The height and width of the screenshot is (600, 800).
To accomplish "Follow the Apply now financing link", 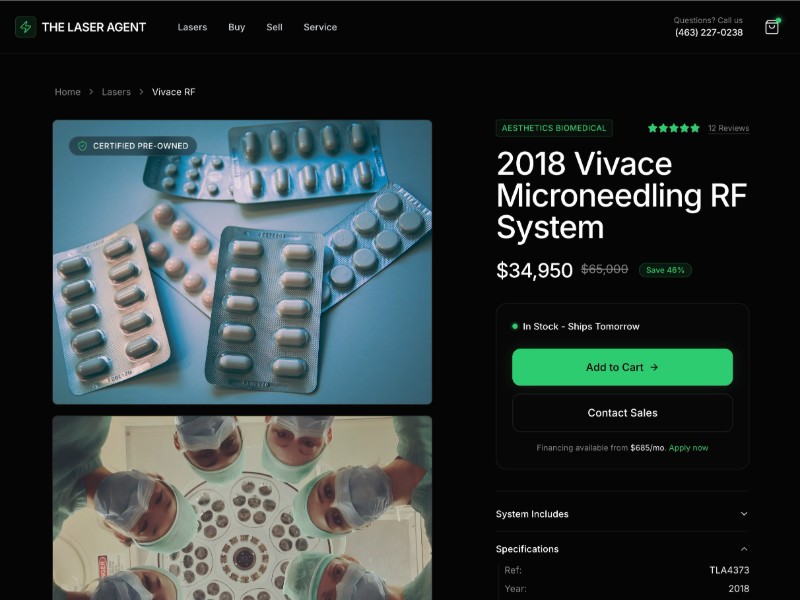I will click(688, 448).
